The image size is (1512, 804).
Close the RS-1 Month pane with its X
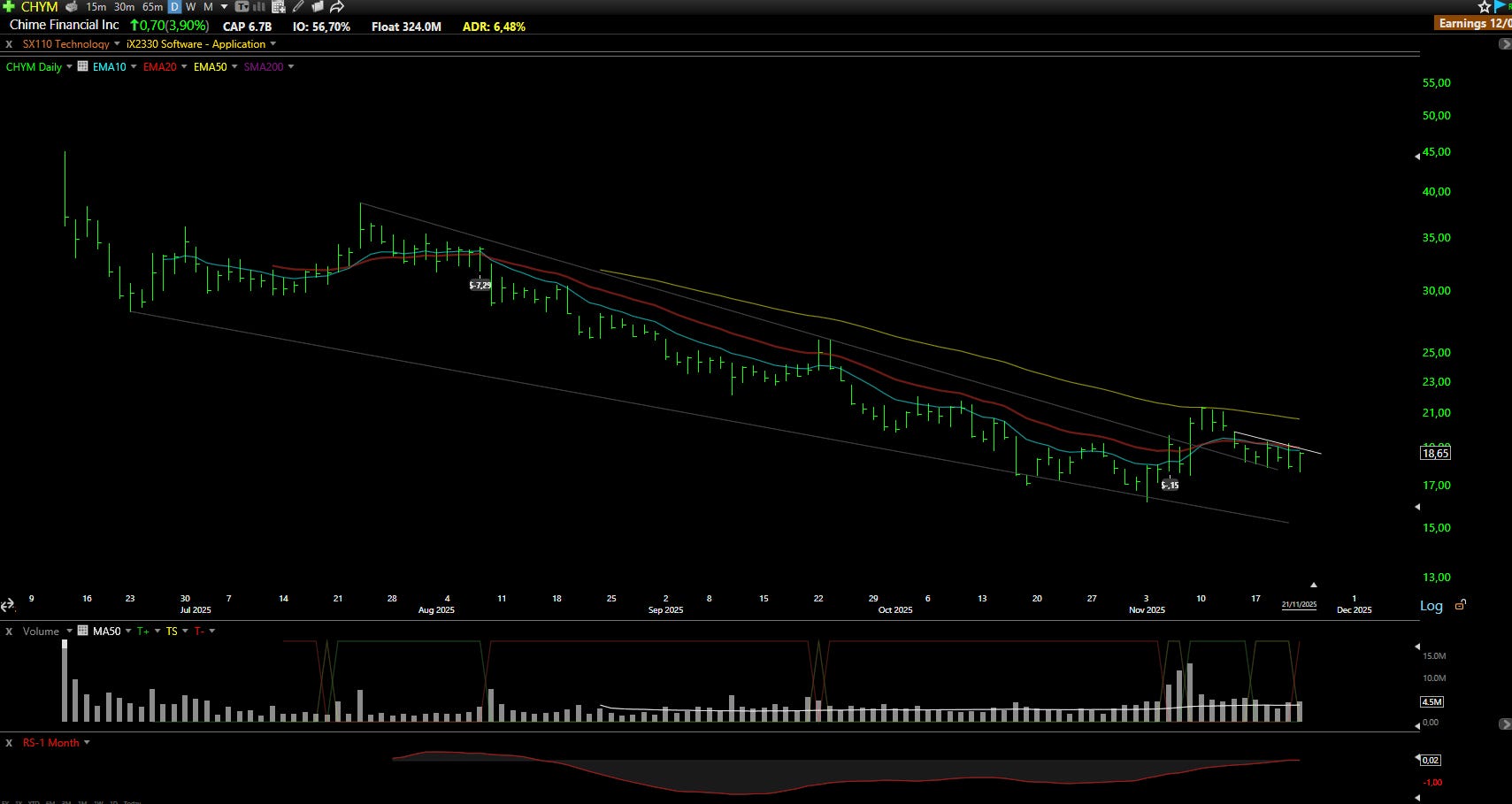tap(9, 743)
